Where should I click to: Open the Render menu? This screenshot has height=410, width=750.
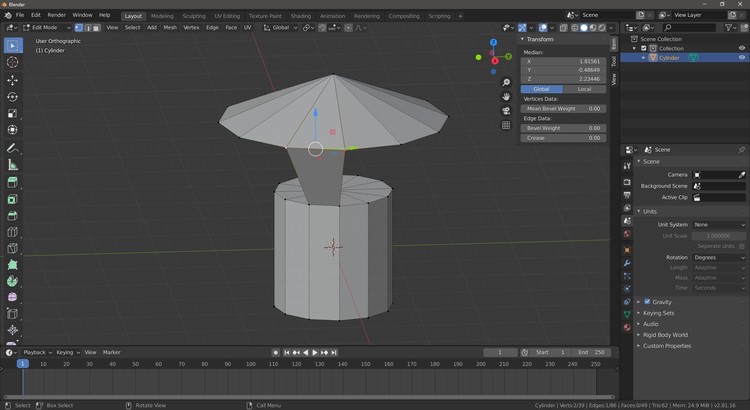click(x=56, y=15)
